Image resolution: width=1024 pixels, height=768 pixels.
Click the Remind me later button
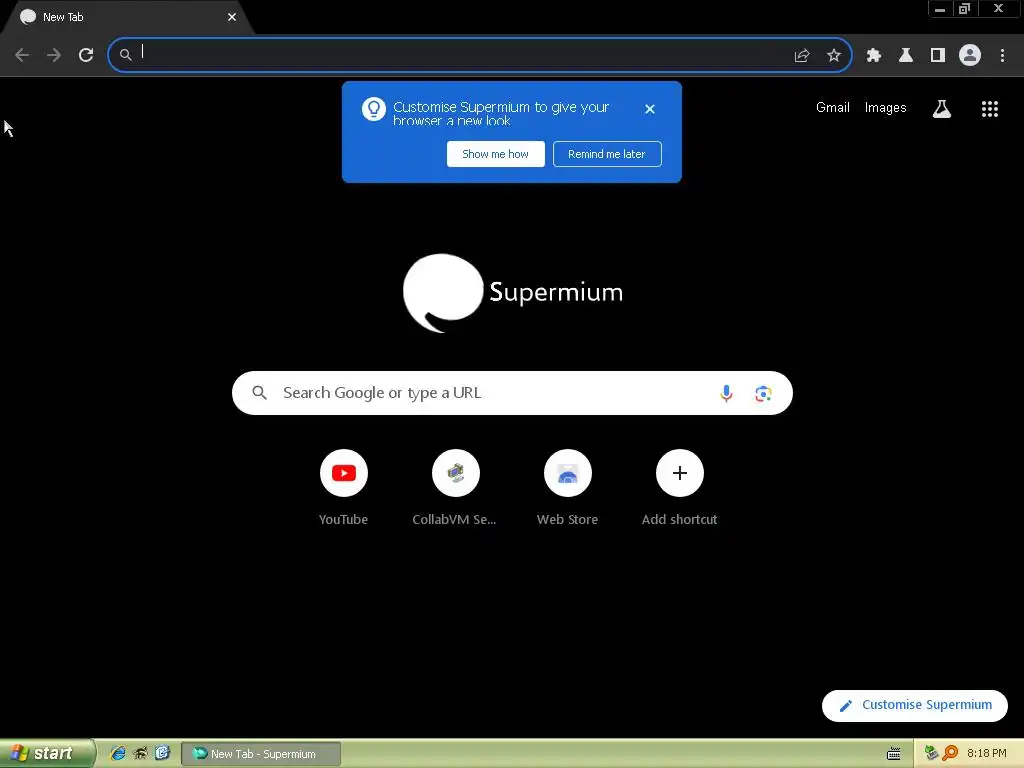(x=607, y=154)
